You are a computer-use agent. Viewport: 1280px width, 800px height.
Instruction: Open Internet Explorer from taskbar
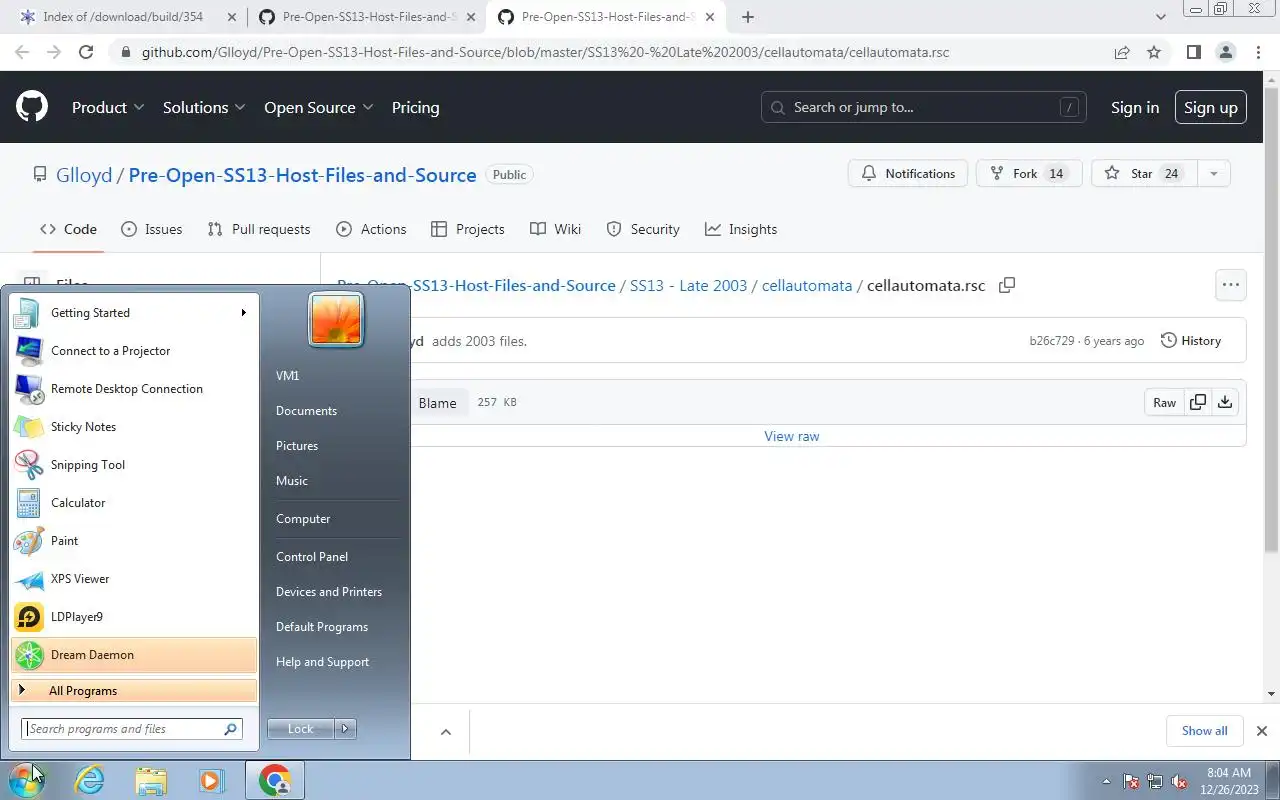[90, 780]
